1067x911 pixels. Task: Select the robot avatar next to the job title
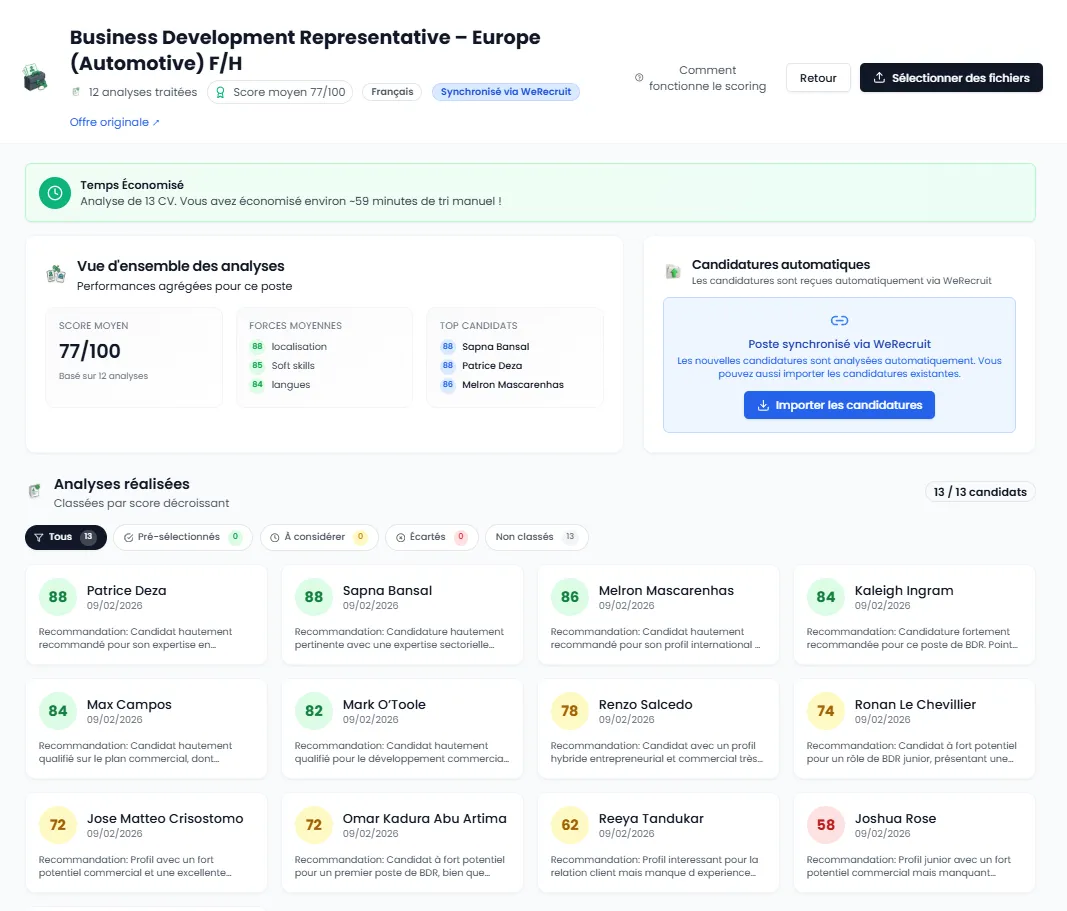[x=36, y=78]
